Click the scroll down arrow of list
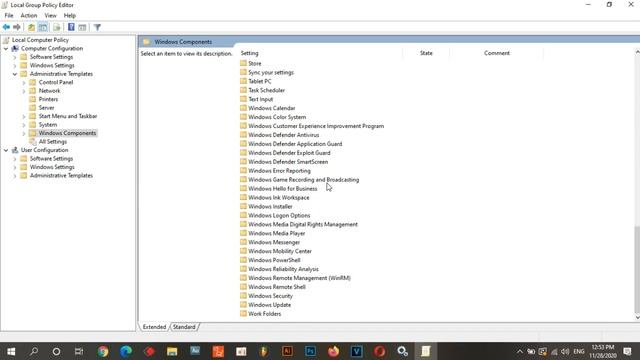640x360 pixels. 637,318
